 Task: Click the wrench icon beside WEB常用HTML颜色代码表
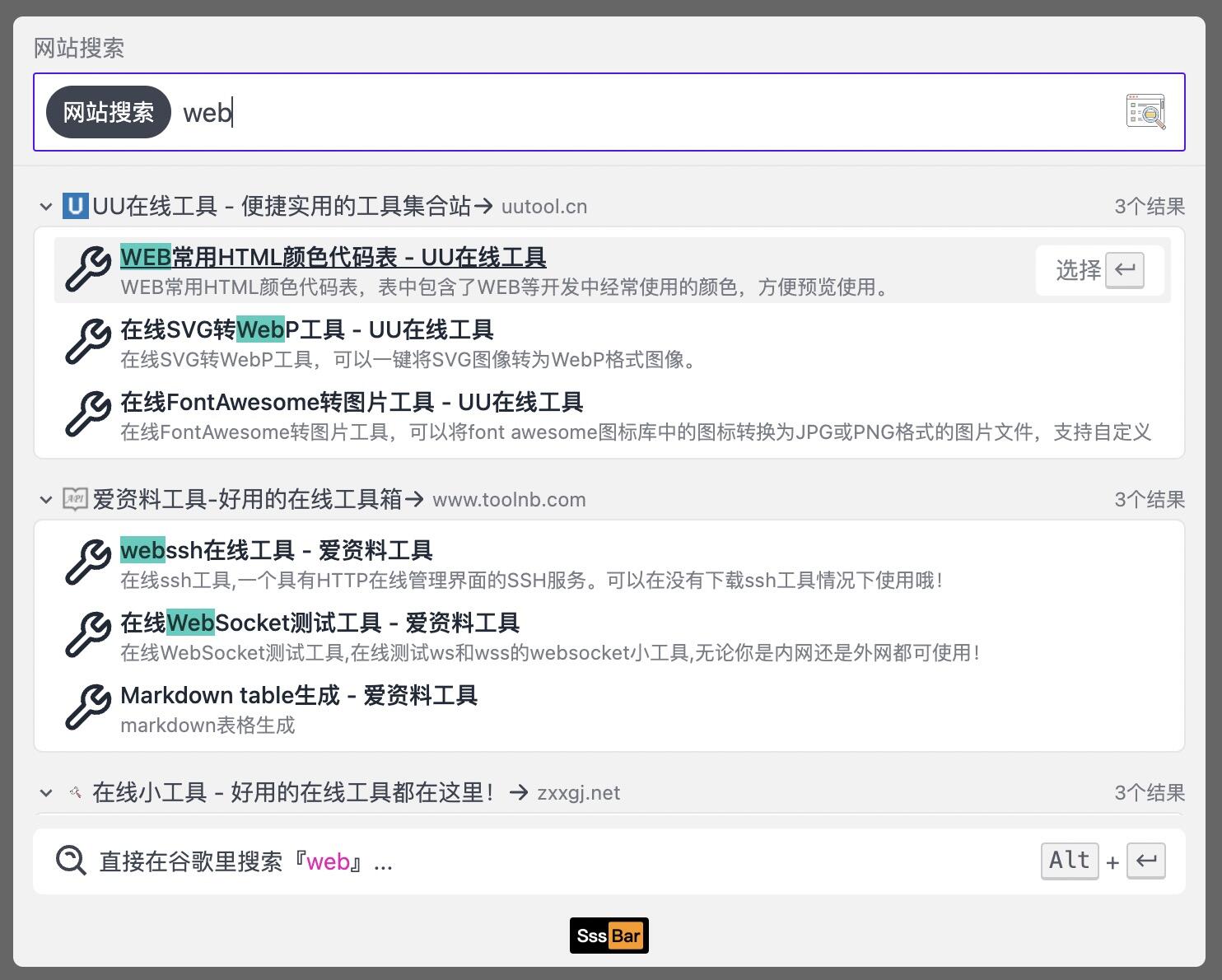(87, 270)
